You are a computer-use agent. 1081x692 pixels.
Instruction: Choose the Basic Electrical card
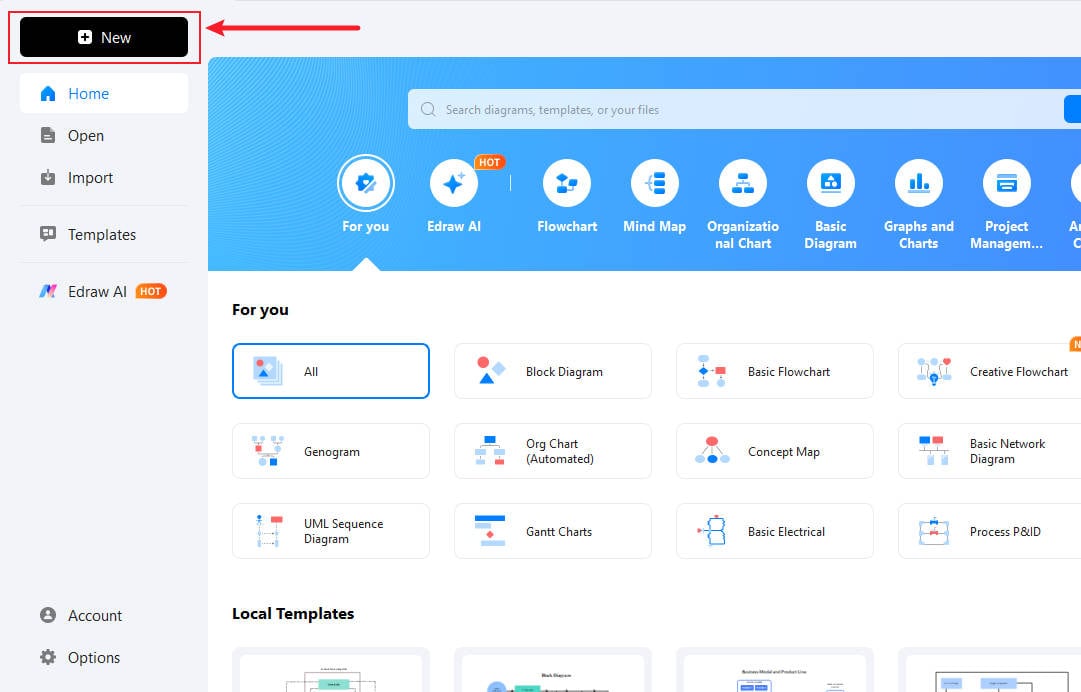pos(775,531)
